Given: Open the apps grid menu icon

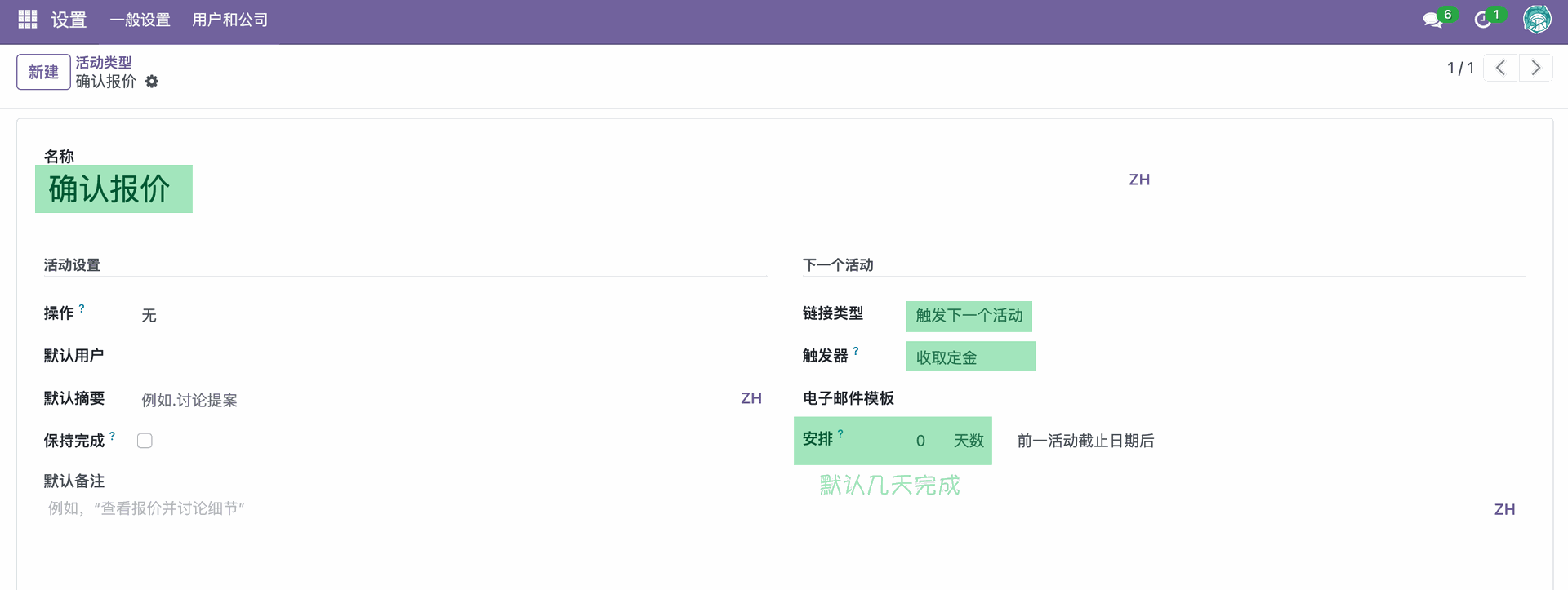Looking at the screenshot, I should click(28, 20).
